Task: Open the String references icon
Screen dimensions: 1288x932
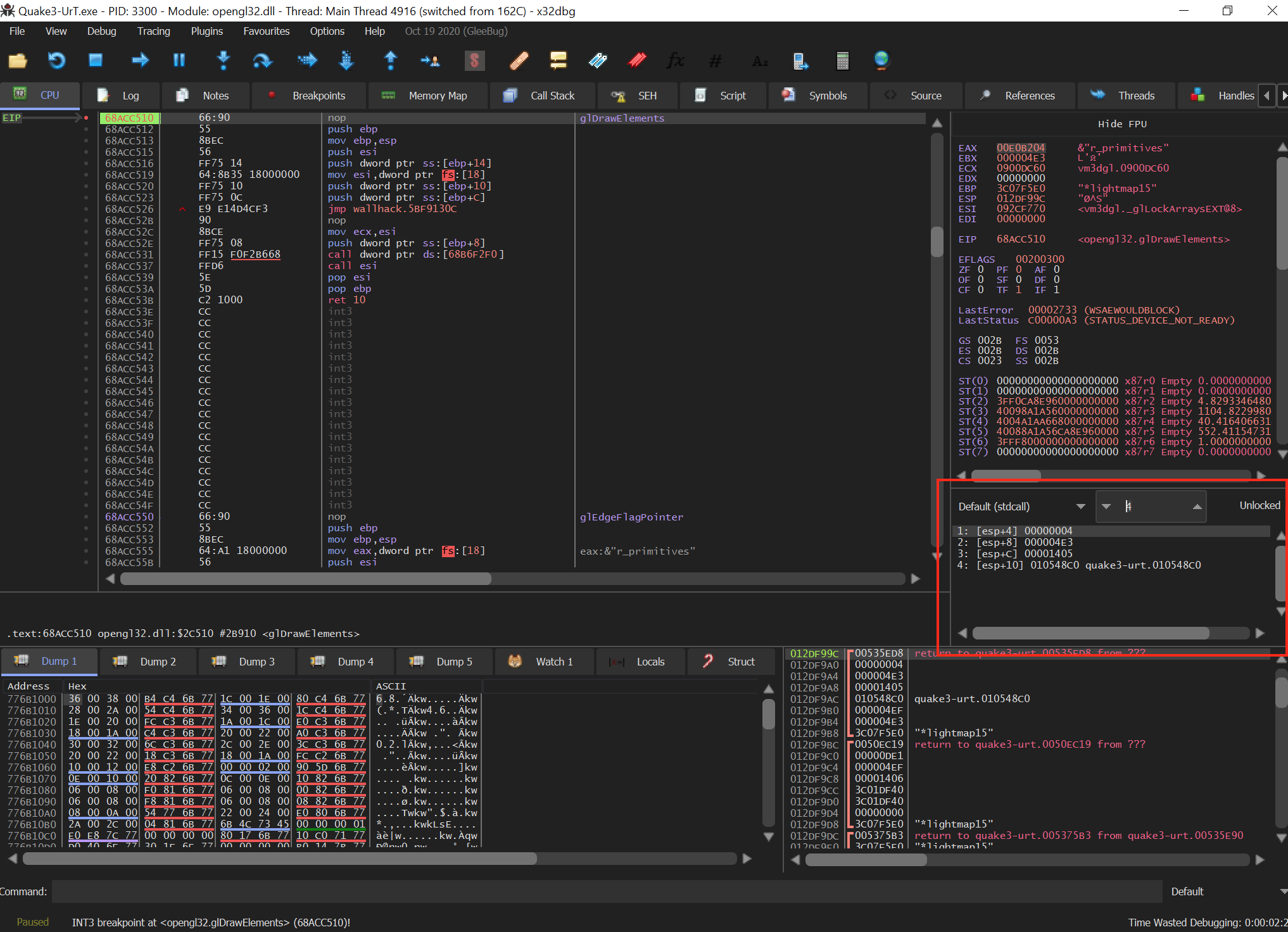Action: click(761, 61)
